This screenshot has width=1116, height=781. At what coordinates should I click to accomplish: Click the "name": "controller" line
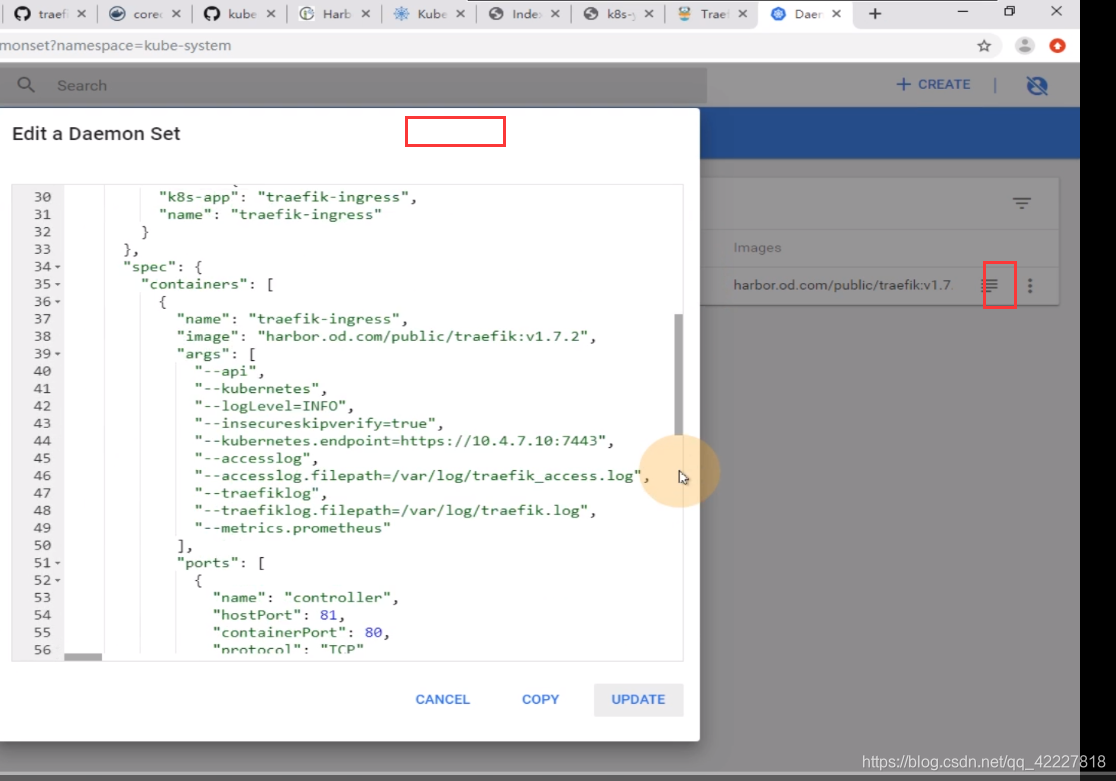pyautogui.click(x=305, y=598)
